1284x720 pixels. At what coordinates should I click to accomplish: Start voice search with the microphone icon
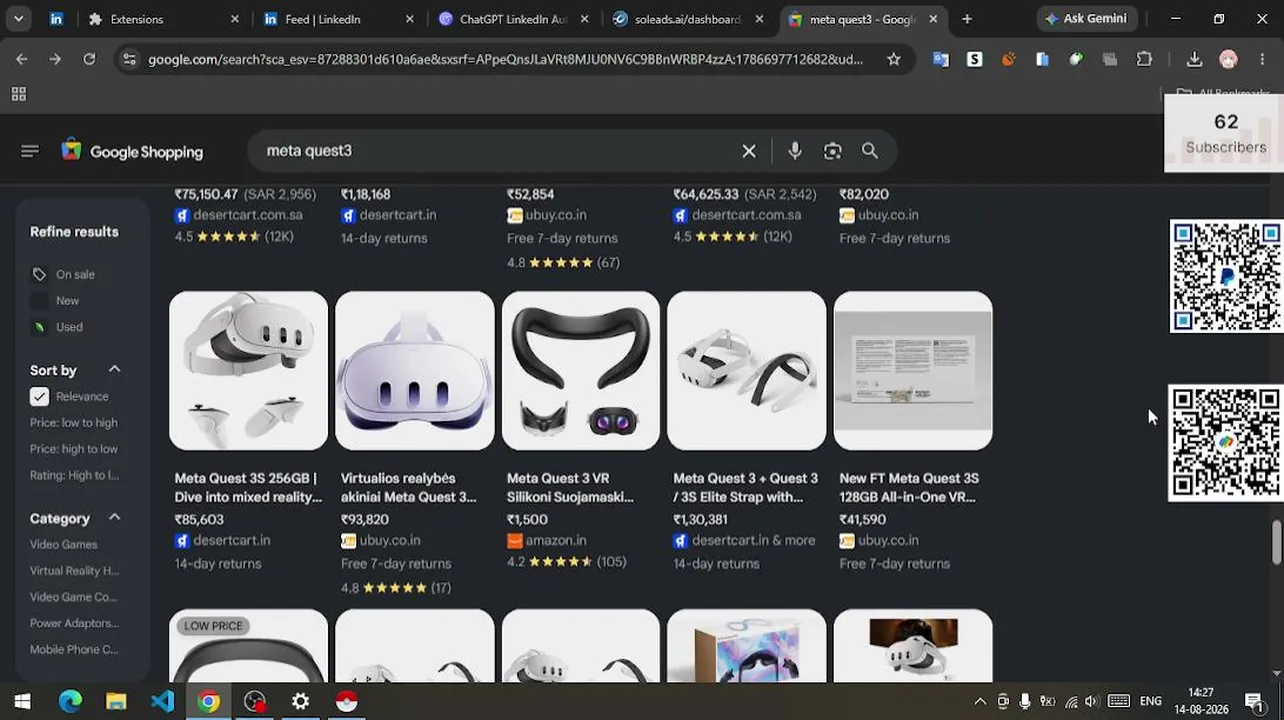(x=795, y=151)
